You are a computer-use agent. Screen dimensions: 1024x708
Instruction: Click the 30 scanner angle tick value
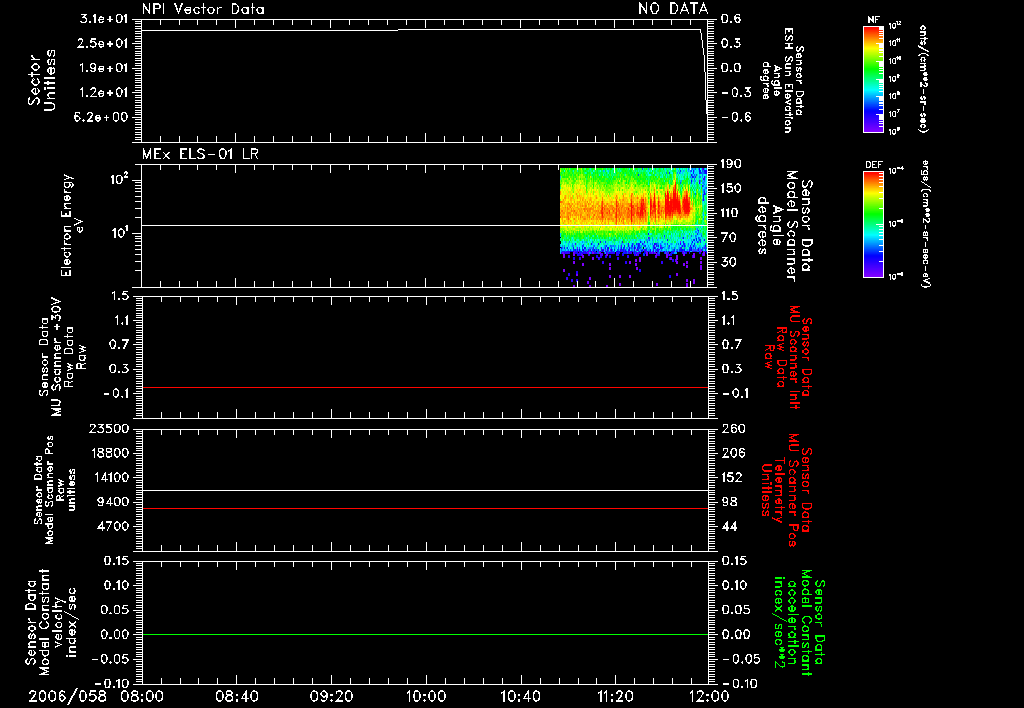coord(728,262)
